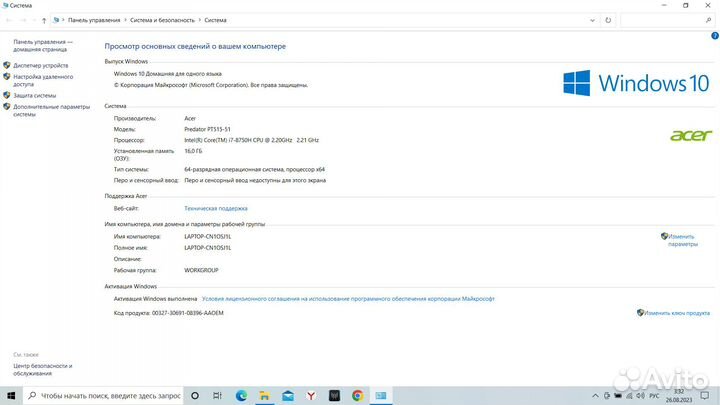Image resolution: width=720 pixels, height=405 pixels.
Task: Go to Control Panel home page
Action: [x=43, y=45]
